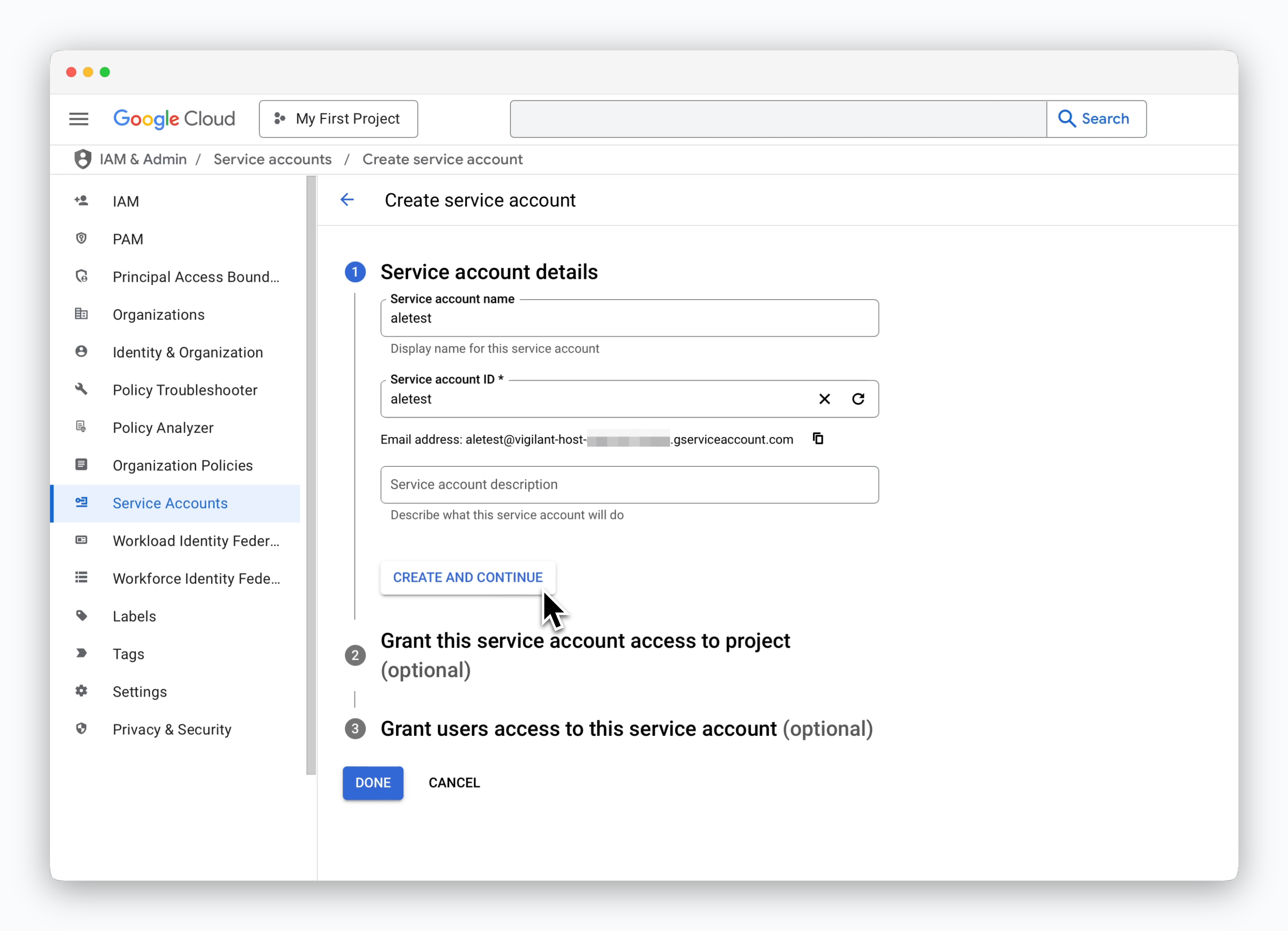
Task: Click the Privacy & Security shield icon
Action: (81, 729)
